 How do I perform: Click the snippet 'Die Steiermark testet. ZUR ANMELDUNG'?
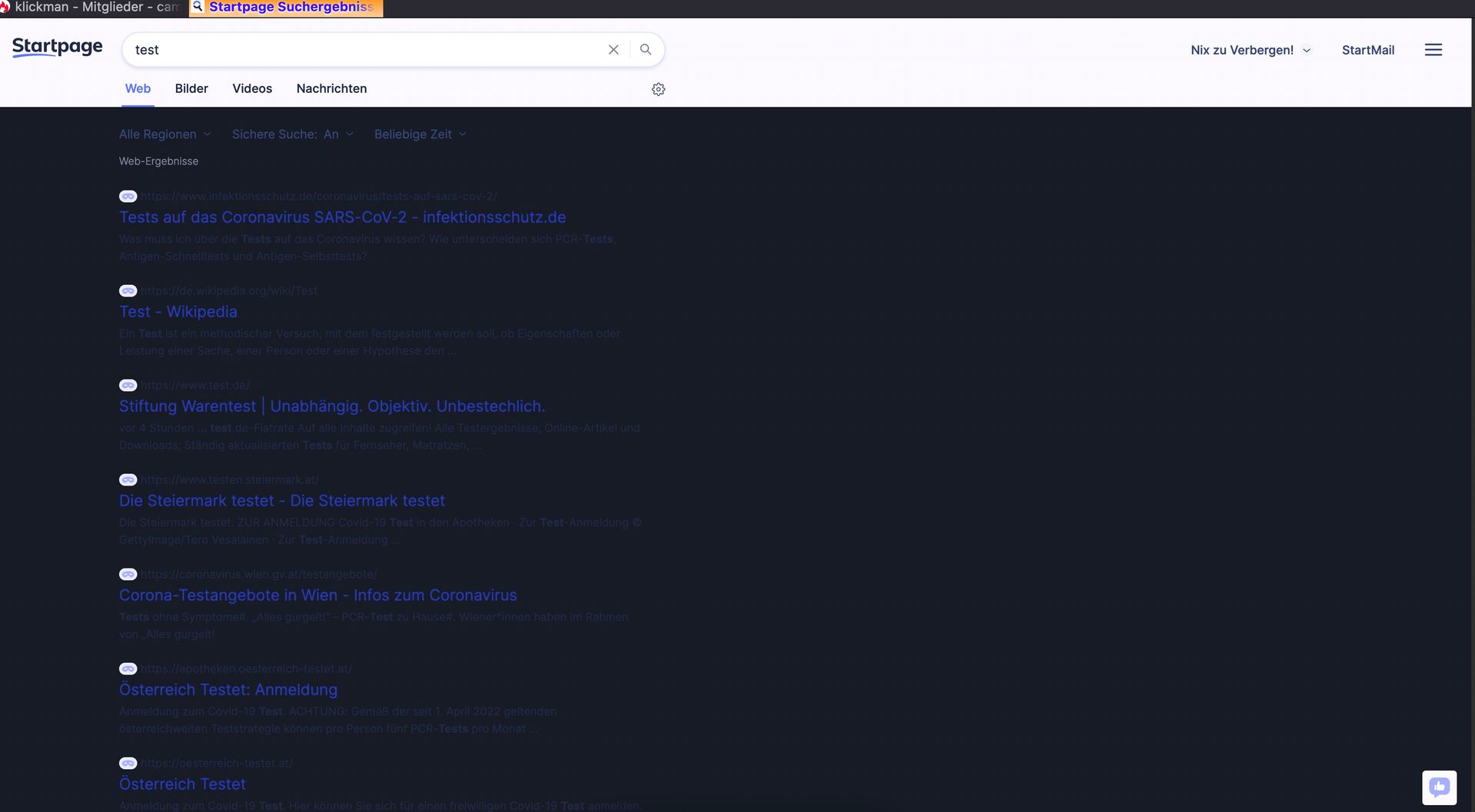pos(380,531)
